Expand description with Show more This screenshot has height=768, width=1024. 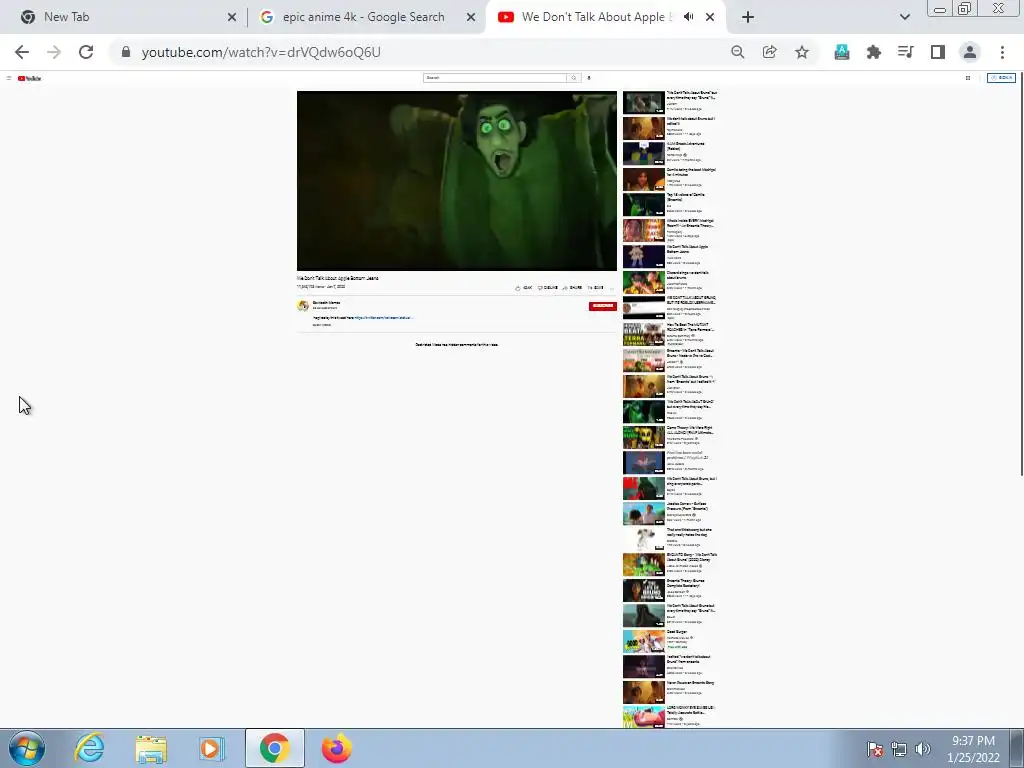tap(322, 325)
